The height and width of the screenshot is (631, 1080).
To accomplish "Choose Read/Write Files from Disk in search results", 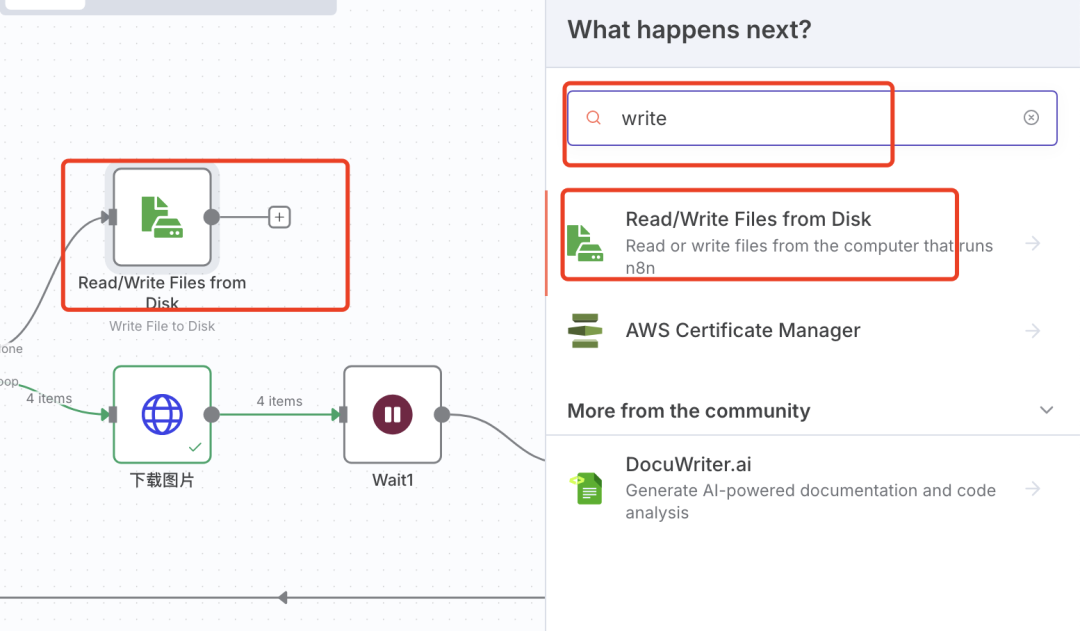I will point(748,220).
